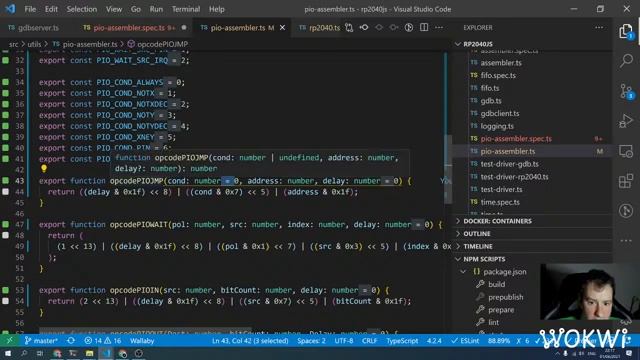Expand the DOCKER: CONTAINERS section
640x360 pixels.
[x=497, y=221]
